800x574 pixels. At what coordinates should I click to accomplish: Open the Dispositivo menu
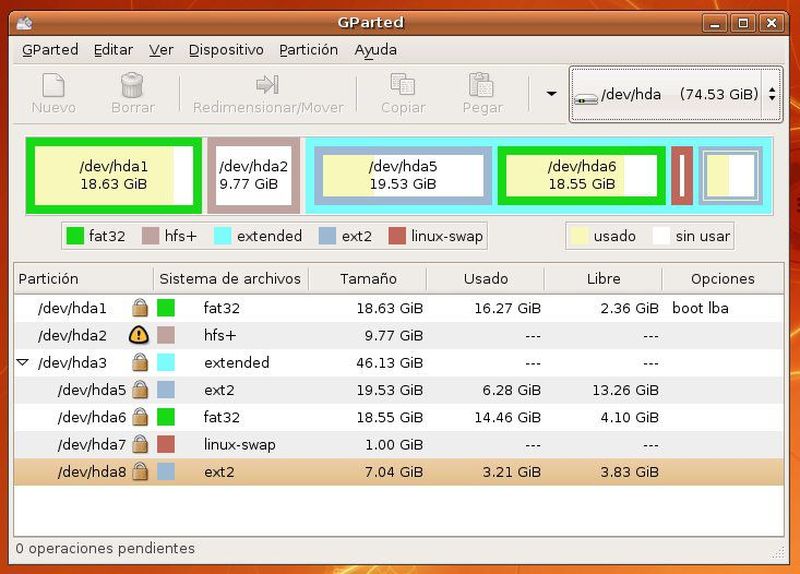[x=226, y=50]
